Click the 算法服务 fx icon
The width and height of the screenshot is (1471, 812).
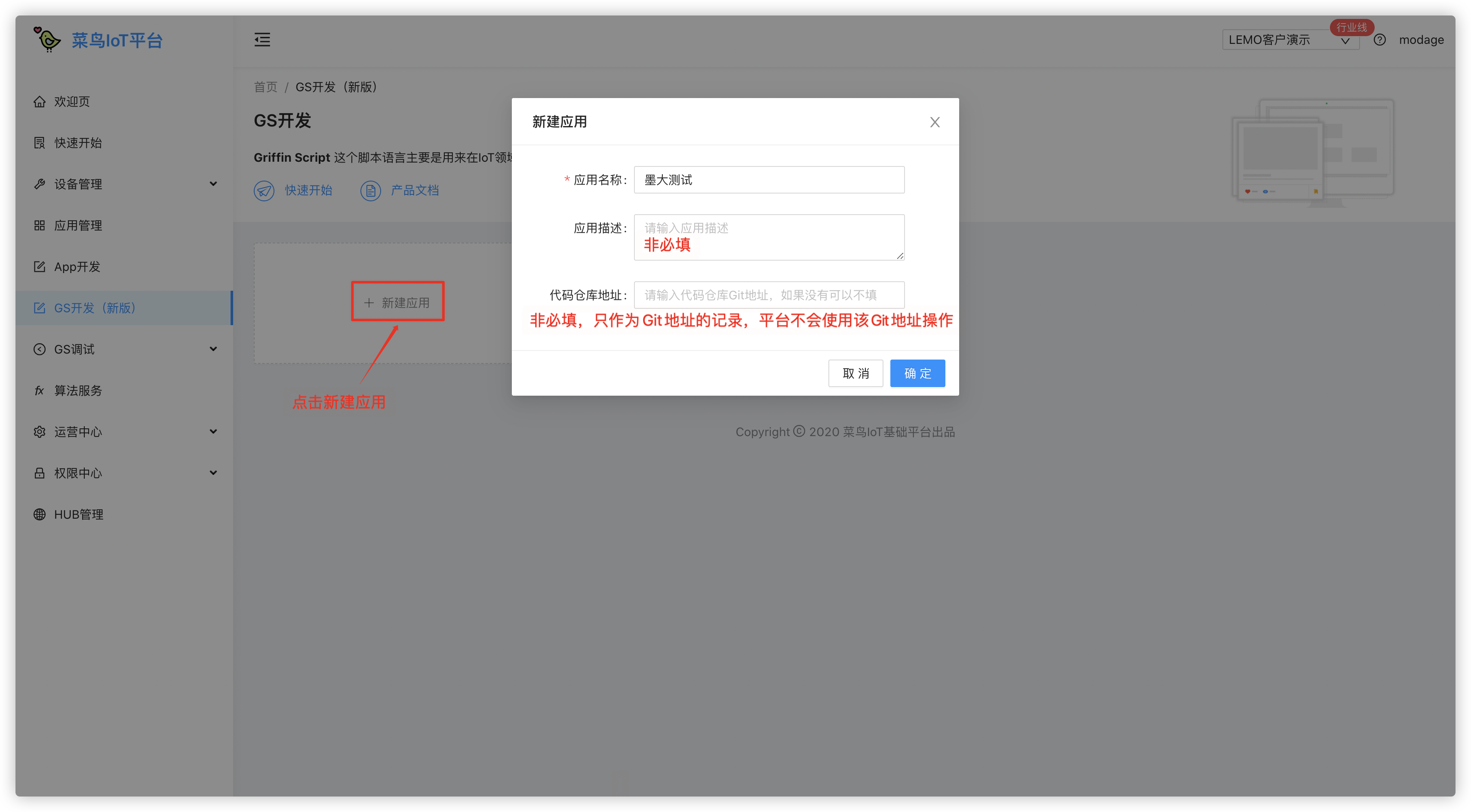point(40,391)
